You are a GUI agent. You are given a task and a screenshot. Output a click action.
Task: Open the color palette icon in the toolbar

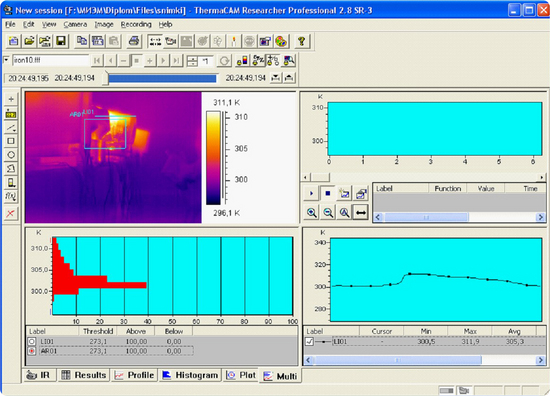pos(281,41)
